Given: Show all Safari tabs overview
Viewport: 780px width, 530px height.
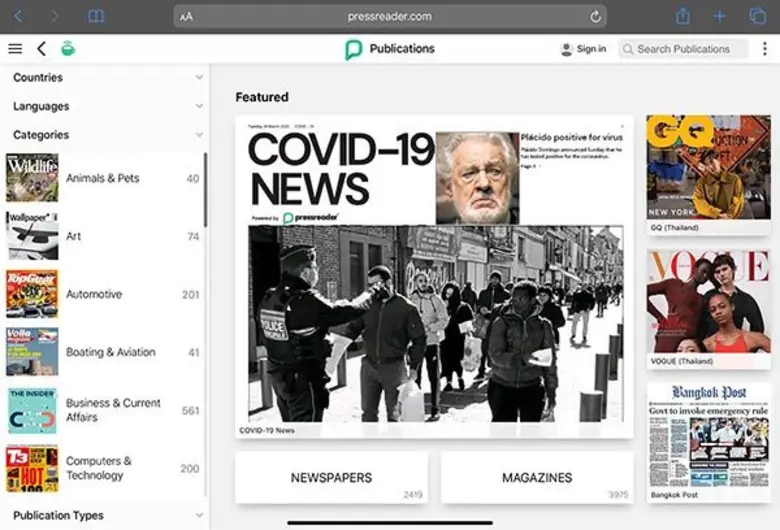Looking at the screenshot, I should click(758, 16).
